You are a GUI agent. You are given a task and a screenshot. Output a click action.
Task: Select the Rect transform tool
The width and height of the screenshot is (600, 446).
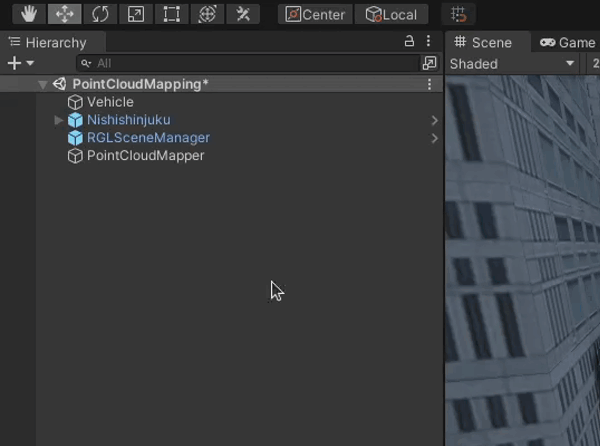(171, 14)
